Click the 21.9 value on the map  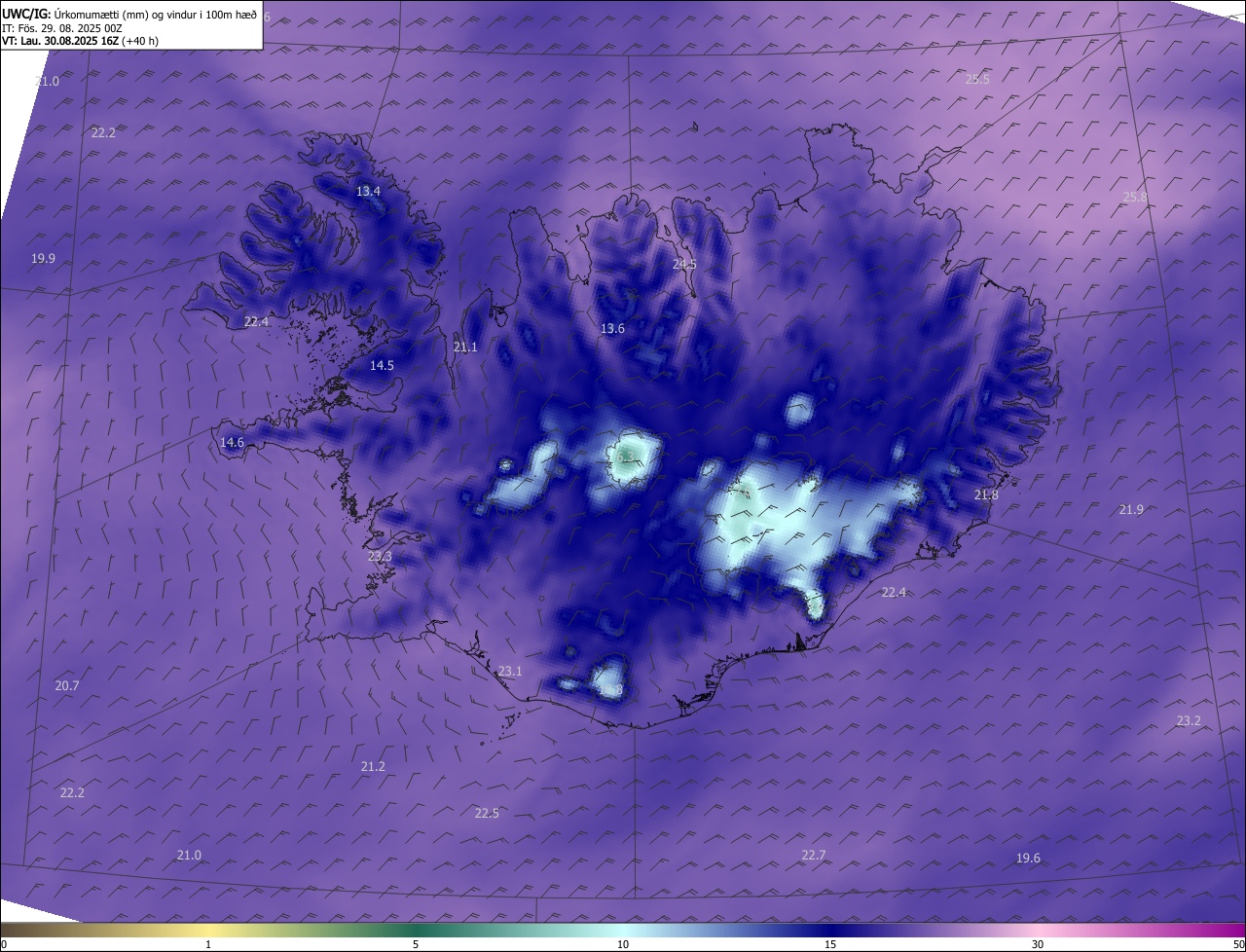coord(1131,510)
